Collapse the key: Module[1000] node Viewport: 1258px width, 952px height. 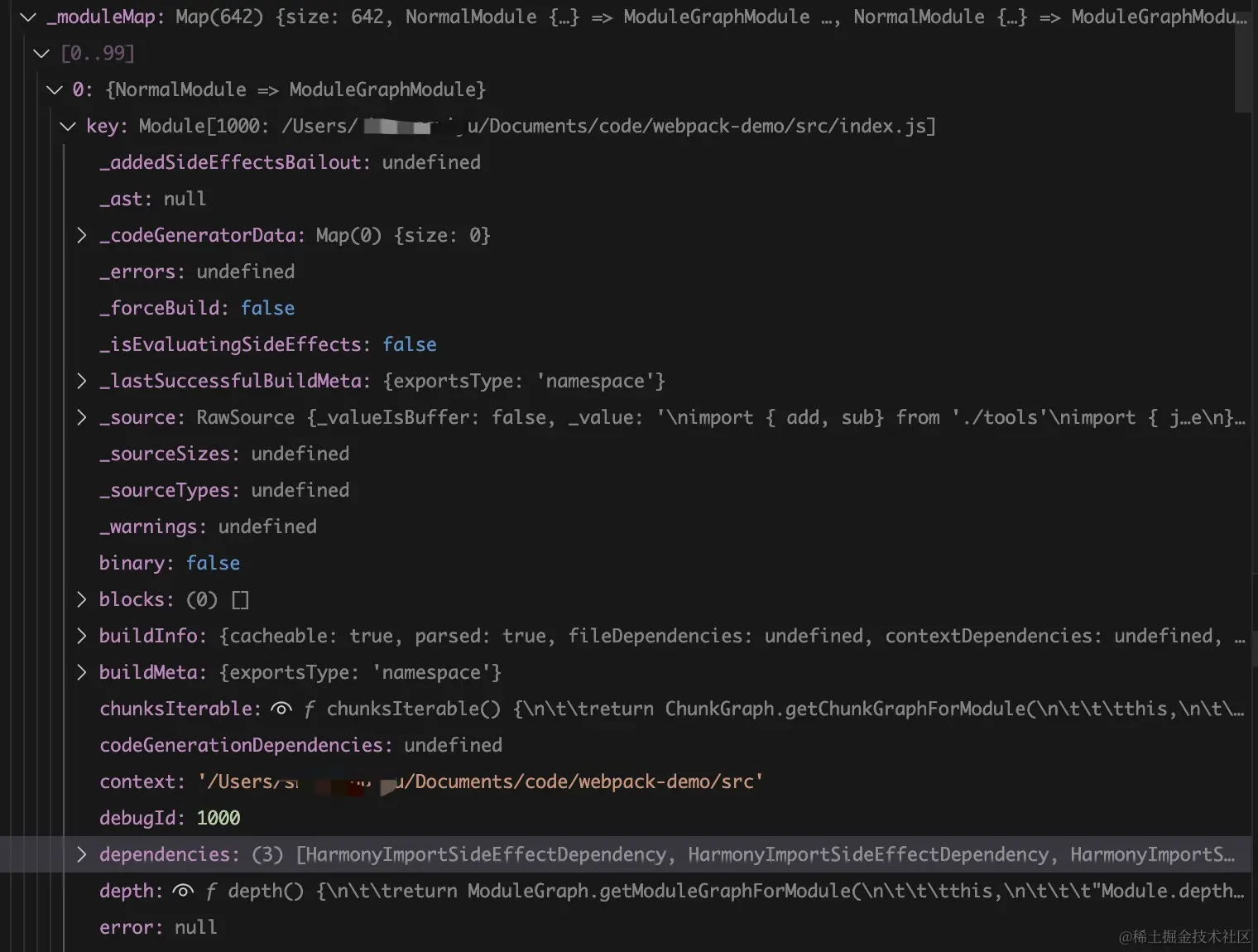coord(68,126)
